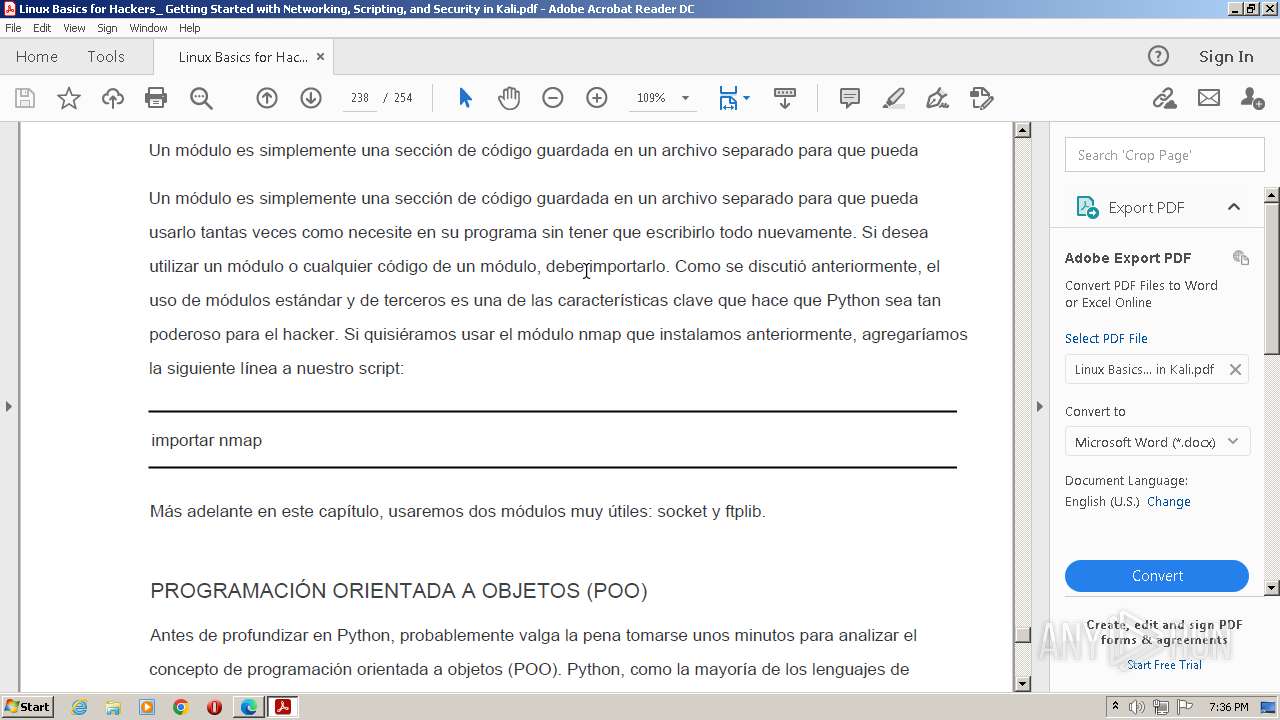Remove the selected PDF file with X

[1235, 369]
